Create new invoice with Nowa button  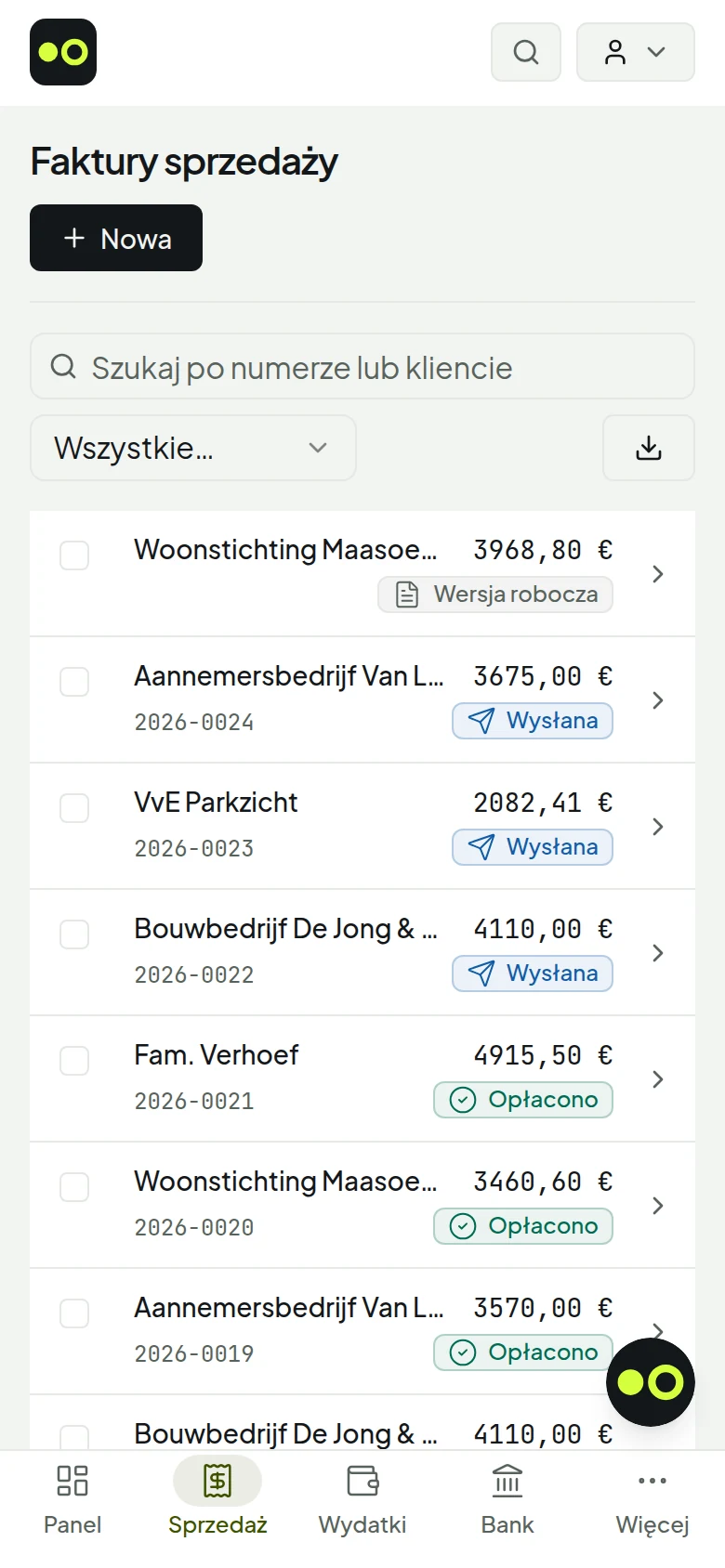[116, 238]
